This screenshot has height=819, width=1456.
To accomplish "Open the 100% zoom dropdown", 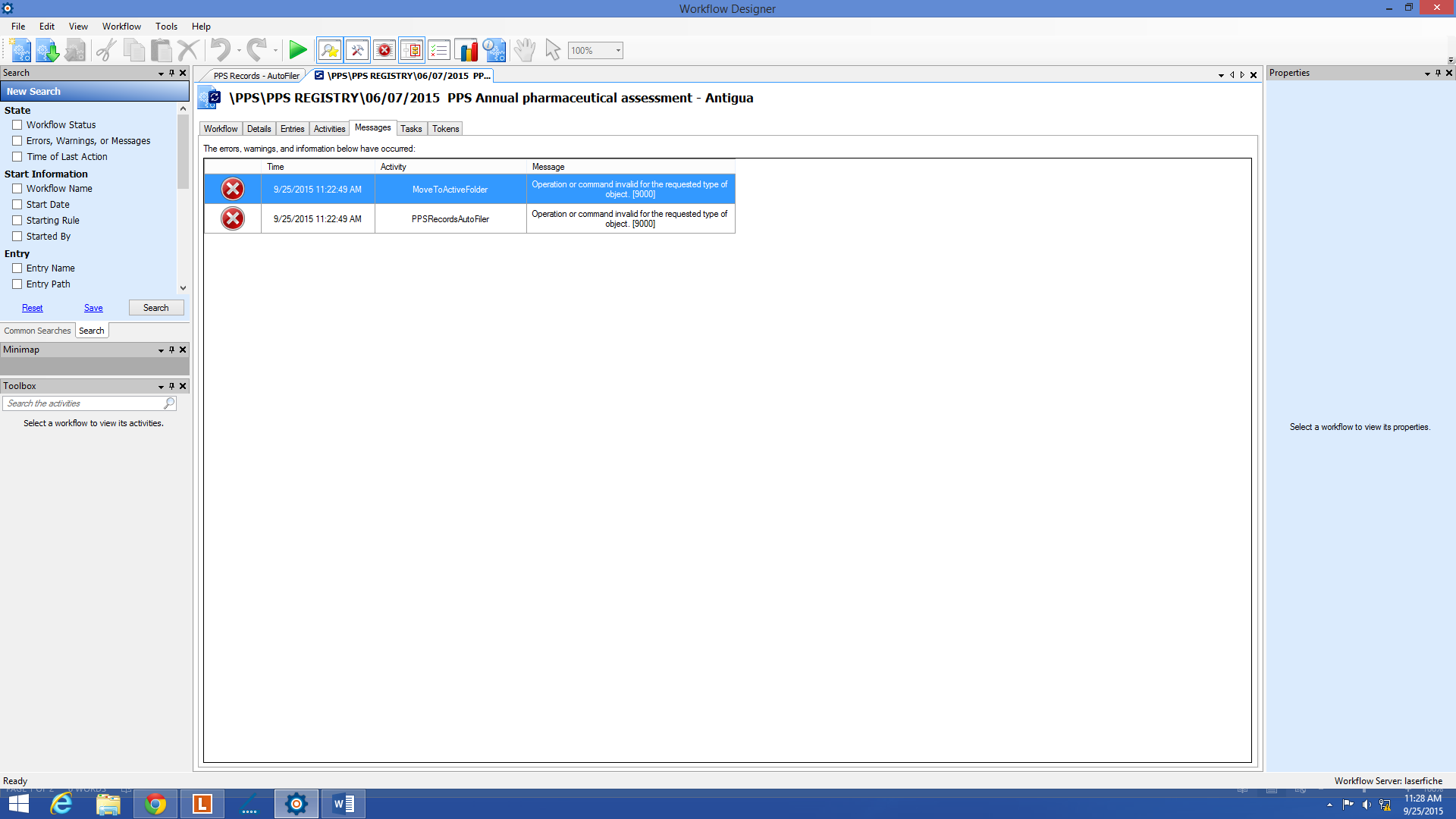I will coord(618,51).
